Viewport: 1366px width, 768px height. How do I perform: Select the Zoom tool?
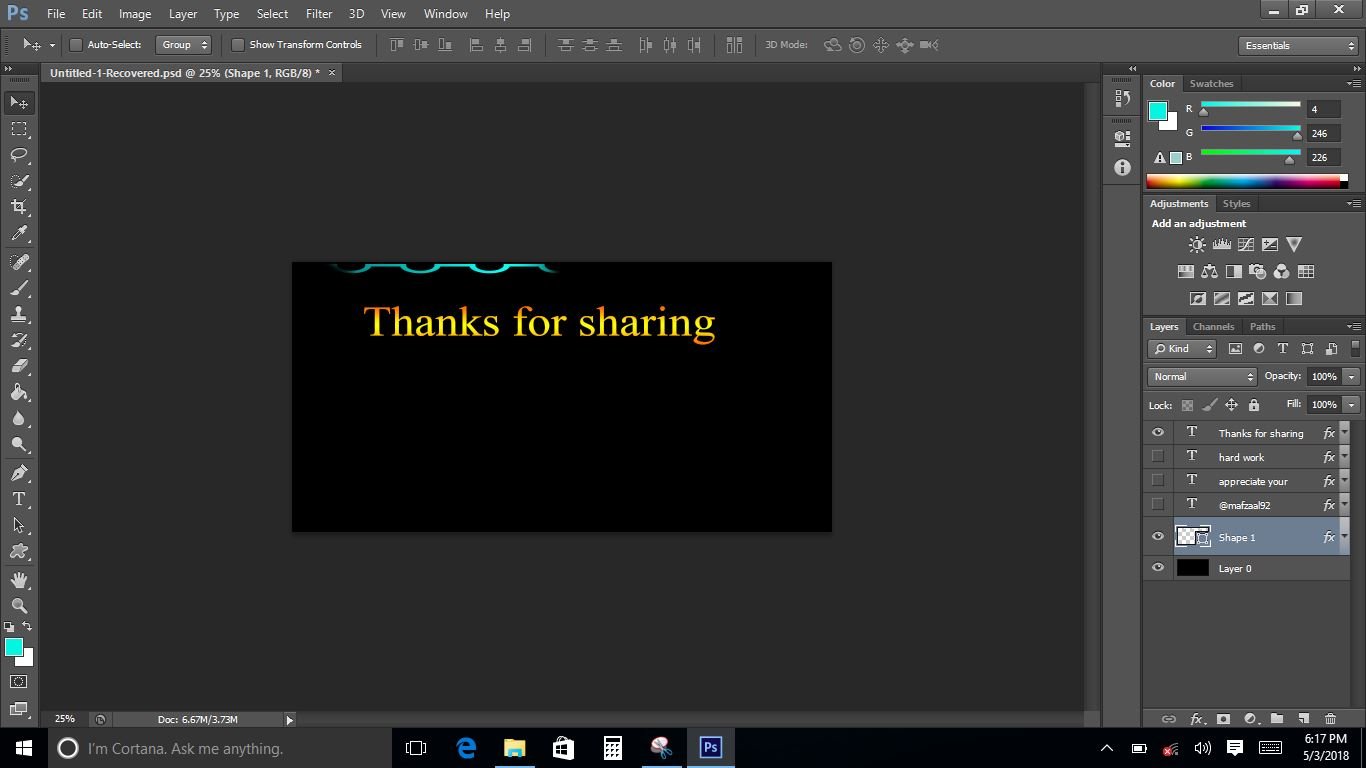19,606
